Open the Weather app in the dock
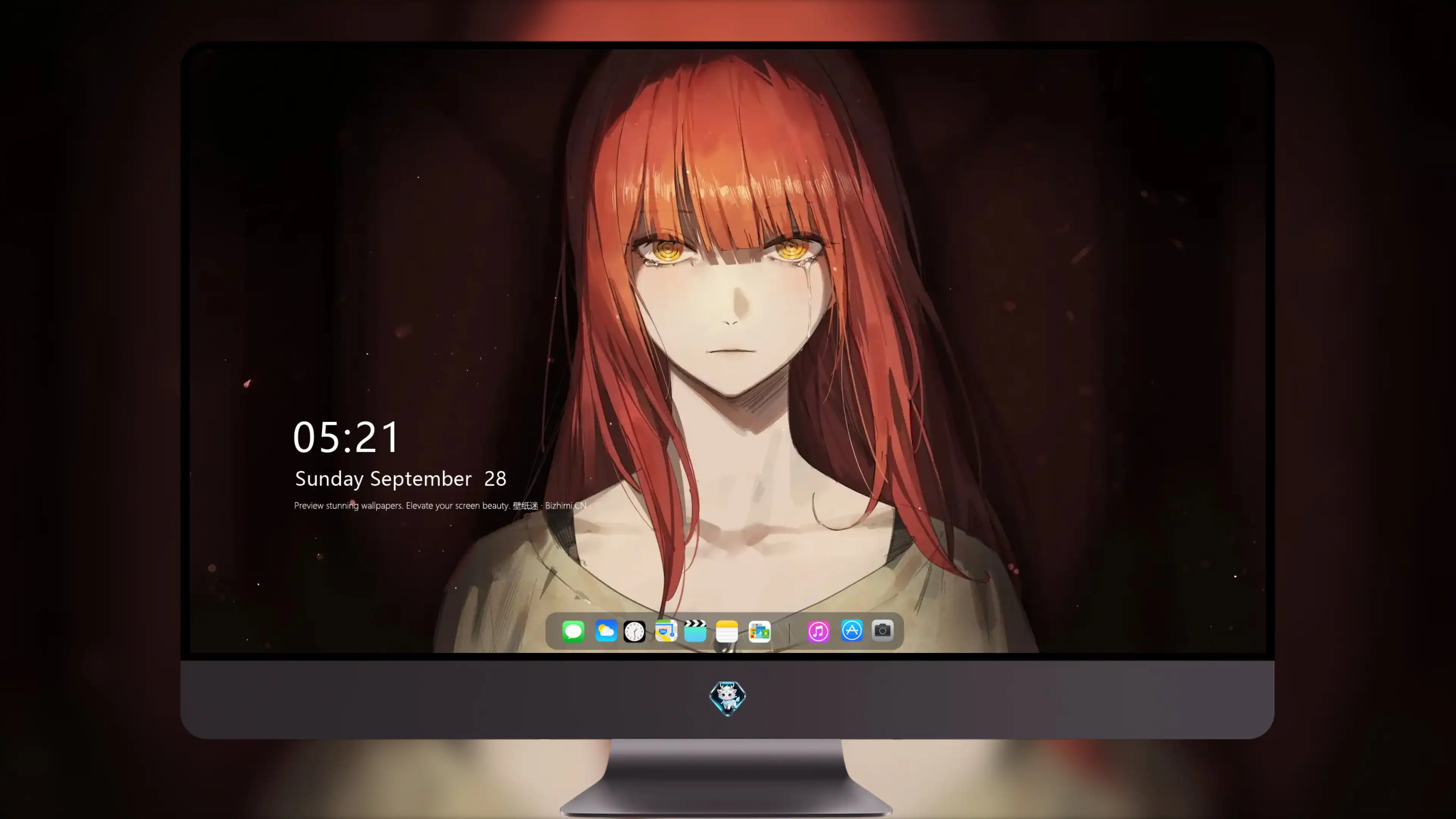This screenshot has height=819, width=1456. (606, 631)
